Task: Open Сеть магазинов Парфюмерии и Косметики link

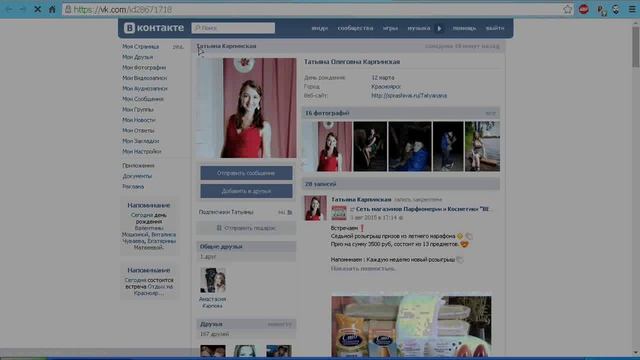Action: 422,209
